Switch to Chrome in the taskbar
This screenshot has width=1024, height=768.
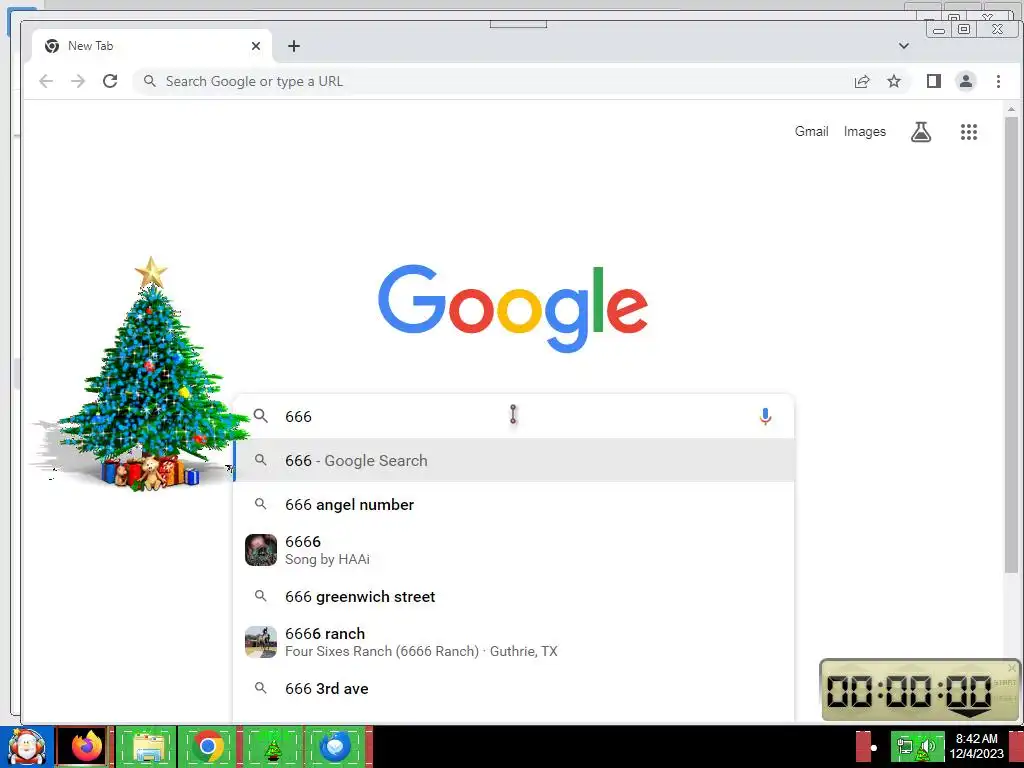(208, 746)
